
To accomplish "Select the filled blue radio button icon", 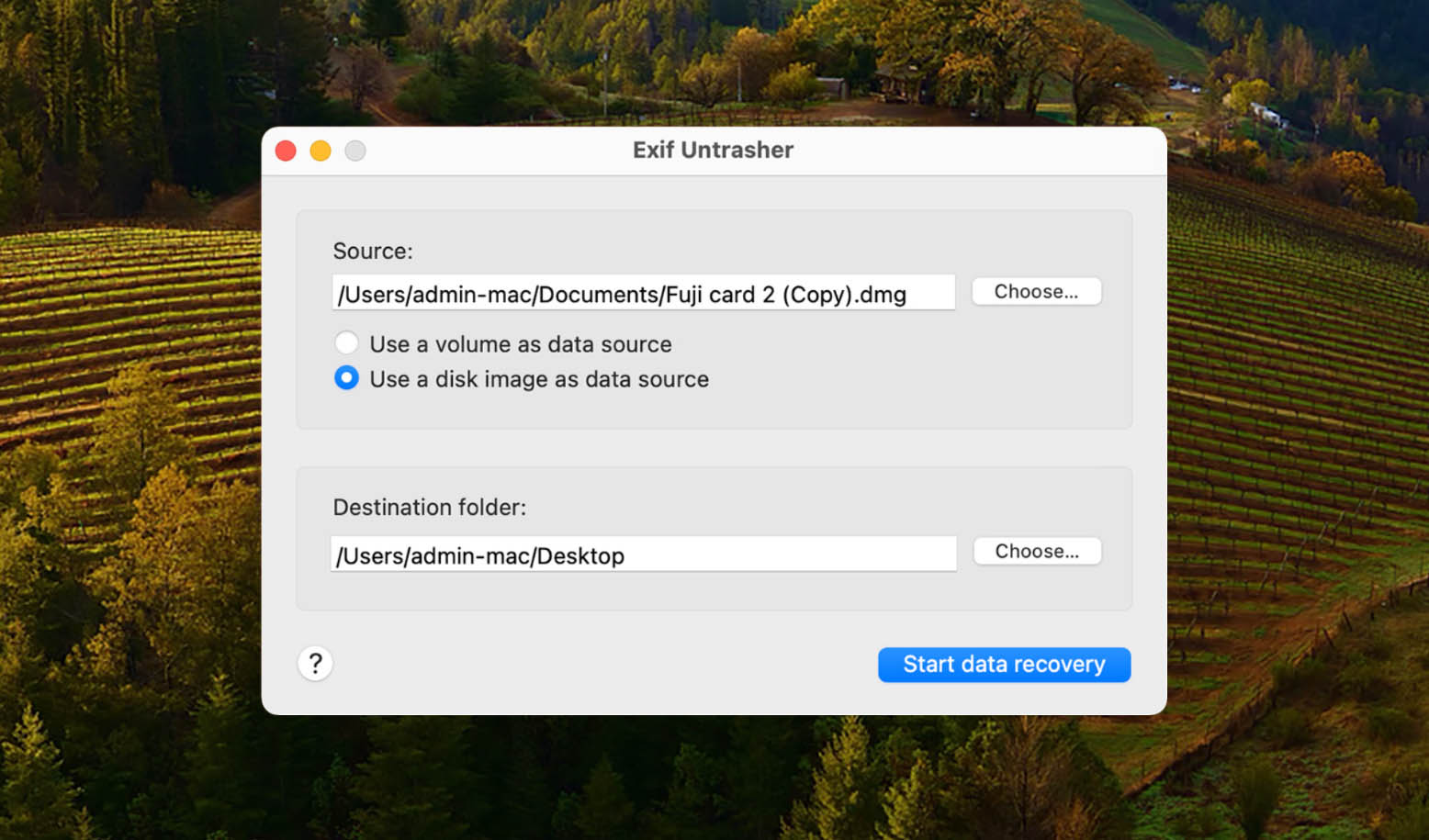I will click(346, 377).
